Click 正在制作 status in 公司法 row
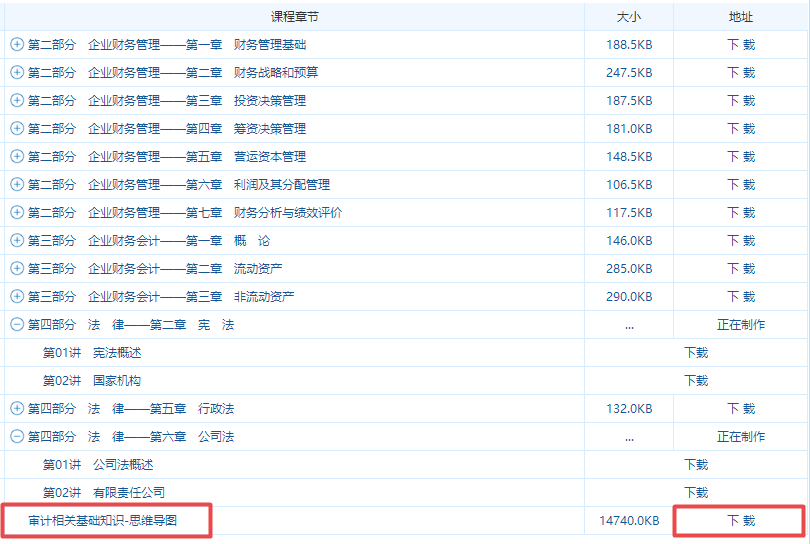 coord(741,437)
